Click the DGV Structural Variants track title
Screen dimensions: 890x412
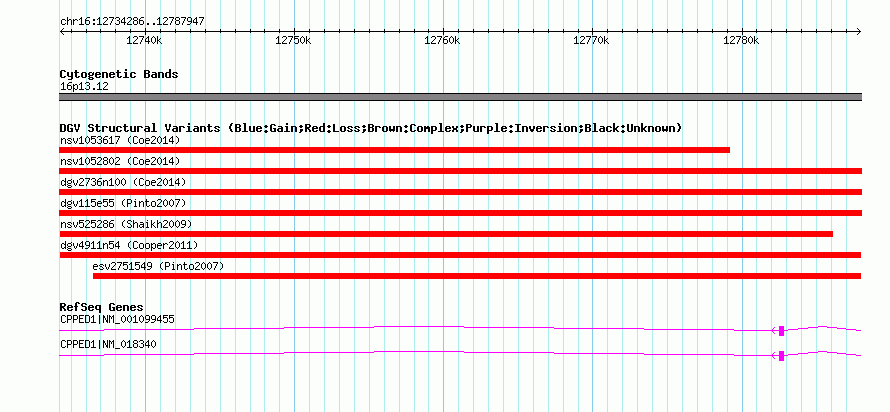point(371,128)
